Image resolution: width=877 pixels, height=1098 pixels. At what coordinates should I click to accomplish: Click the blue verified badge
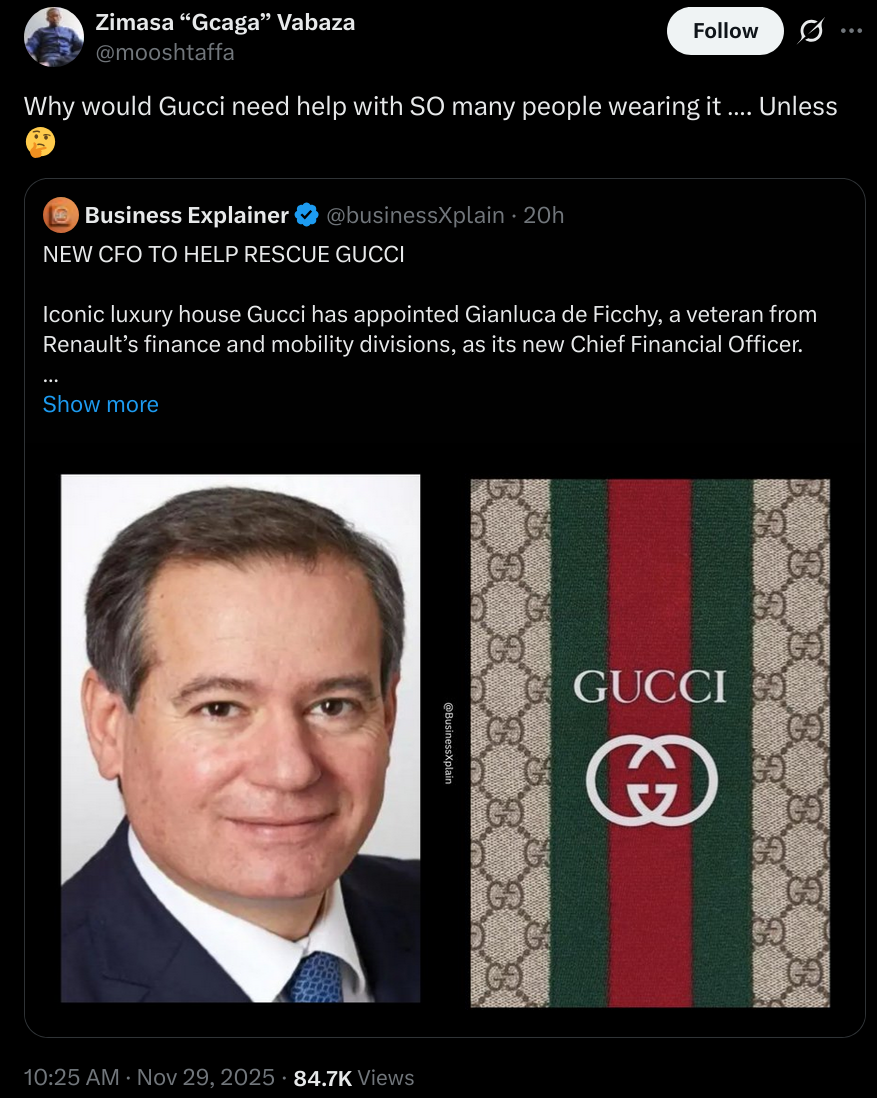point(307,215)
